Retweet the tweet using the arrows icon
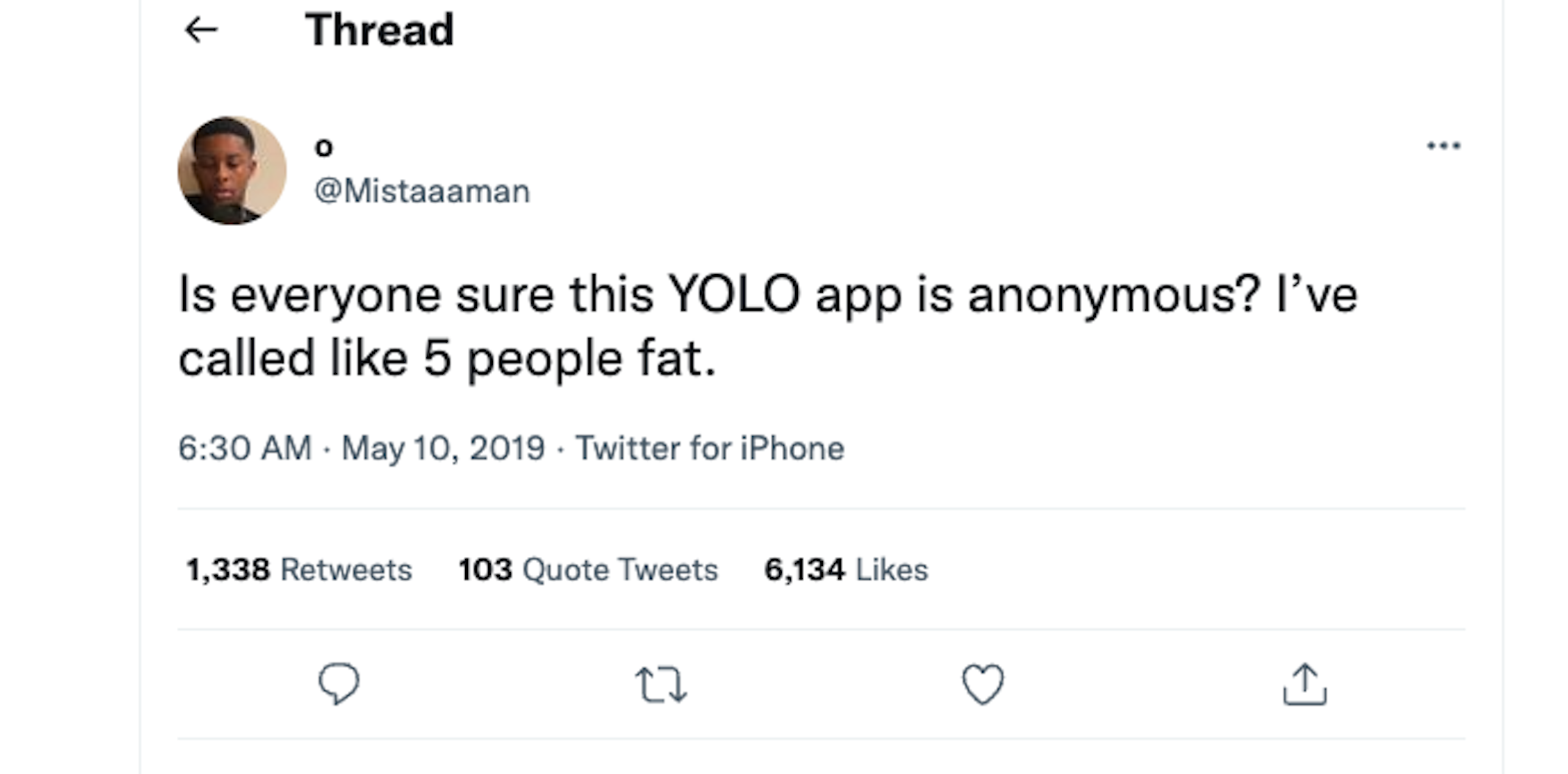Screen dimensions: 1568x774 click(x=661, y=685)
